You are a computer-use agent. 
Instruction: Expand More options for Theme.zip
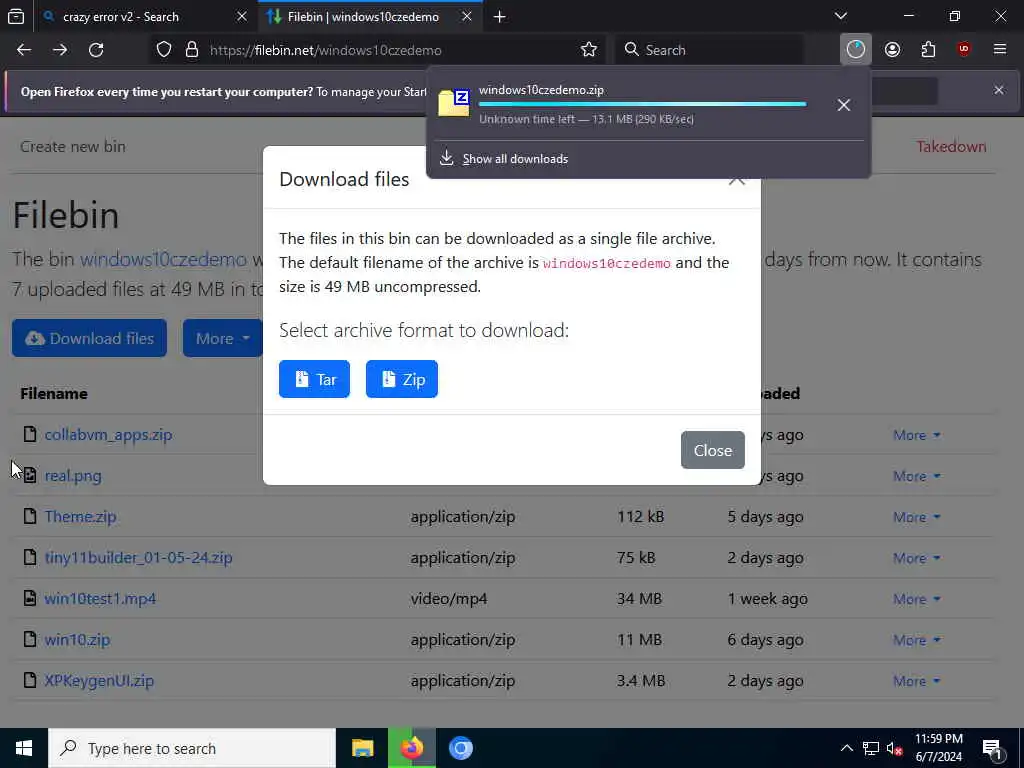pyautogui.click(x=916, y=517)
